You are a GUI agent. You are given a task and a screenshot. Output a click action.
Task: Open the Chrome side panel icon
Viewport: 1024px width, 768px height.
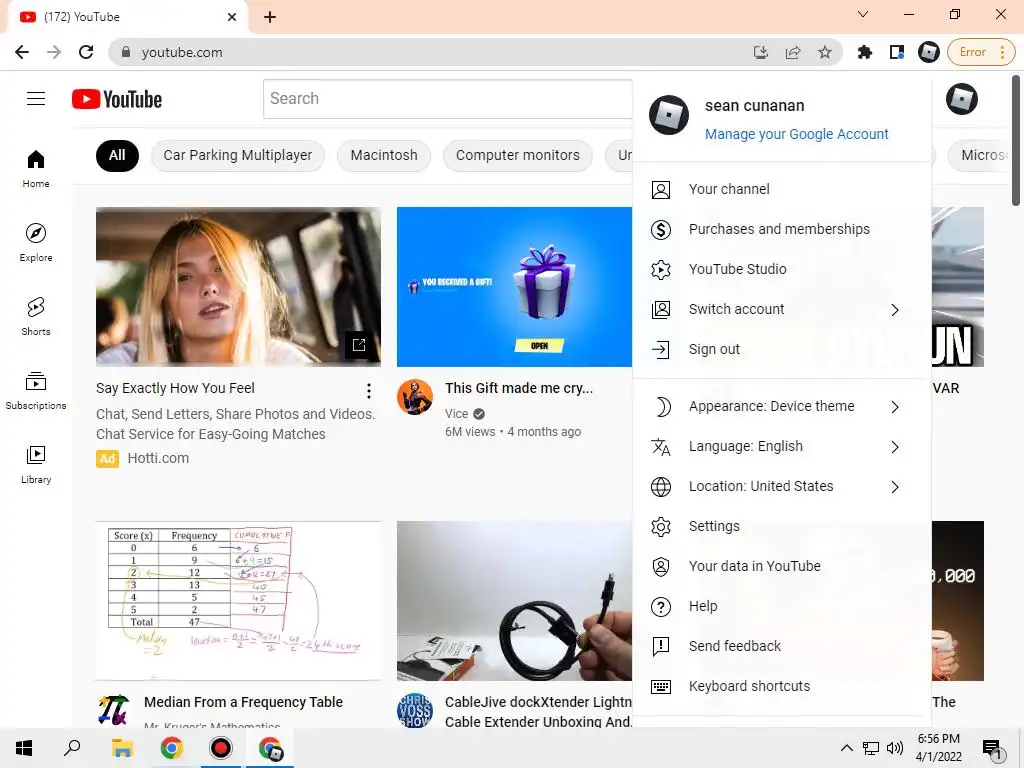coord(897,52)
